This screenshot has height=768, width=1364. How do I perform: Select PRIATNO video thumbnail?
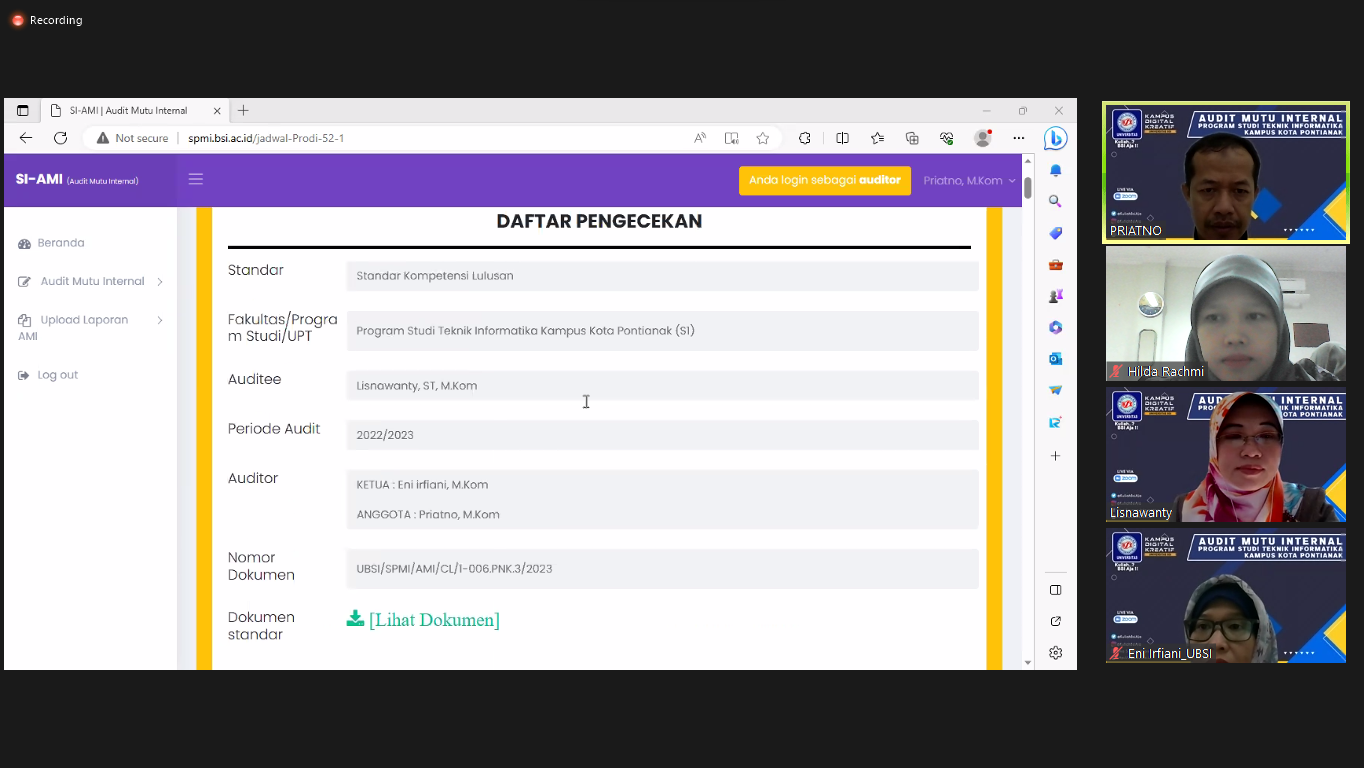pyautogui.click(x=1225, y=172)
